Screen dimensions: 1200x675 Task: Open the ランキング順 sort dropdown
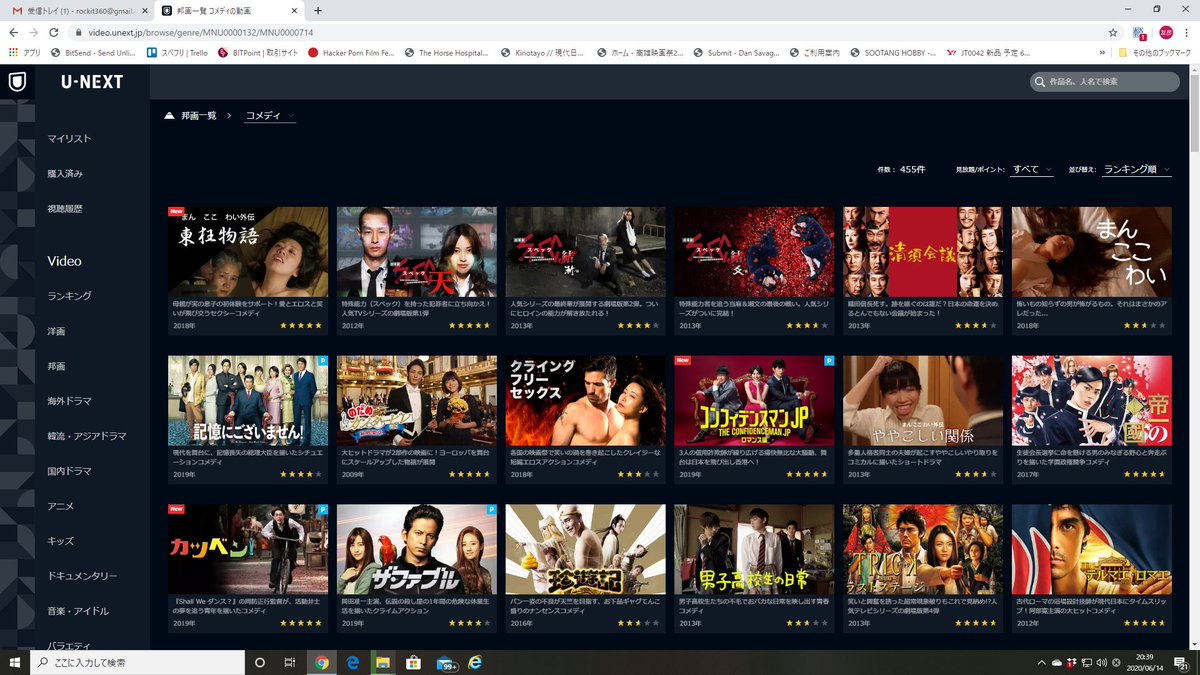tap(1137, 170)
